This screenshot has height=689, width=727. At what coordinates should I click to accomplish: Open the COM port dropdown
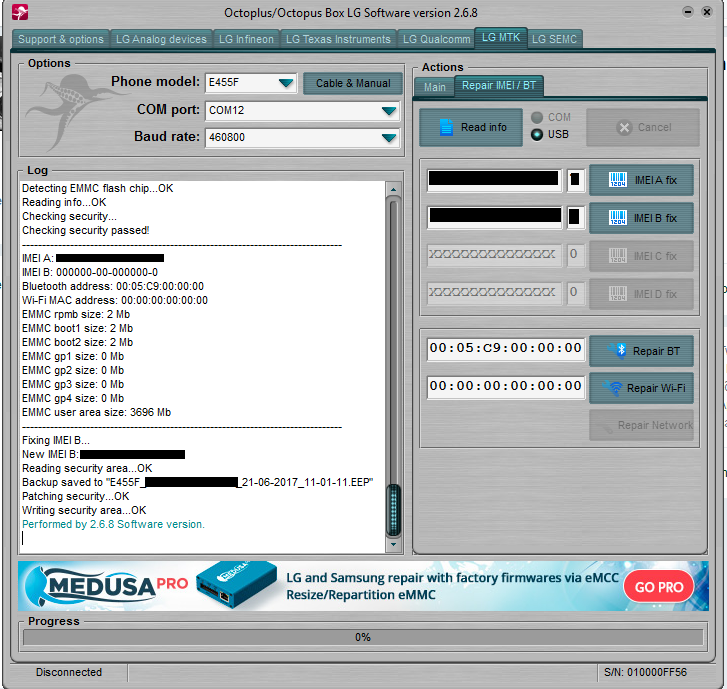coord(389,111)
